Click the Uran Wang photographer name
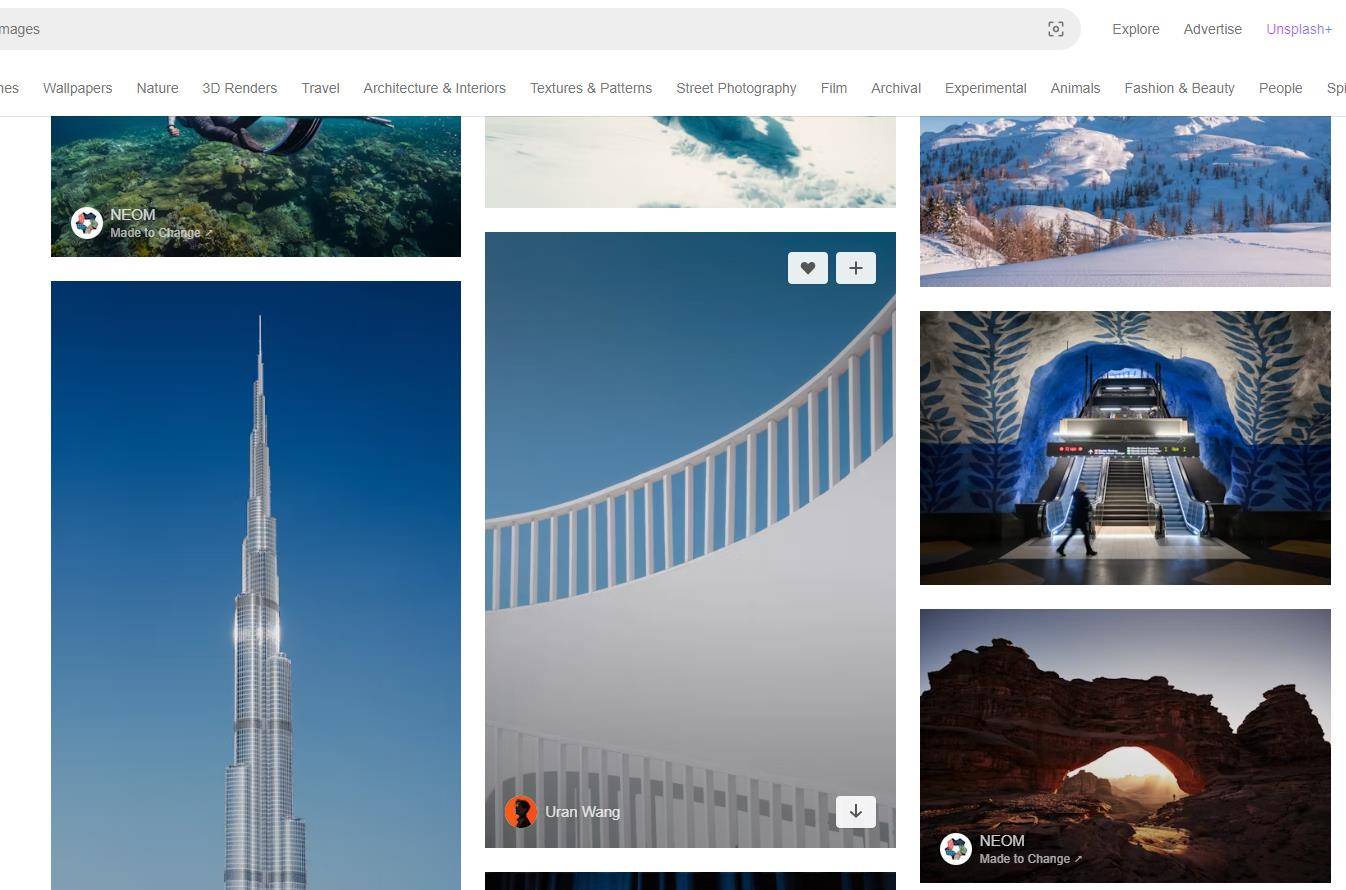Viewport: 1346px width, 890px height. tap(582, 811)
